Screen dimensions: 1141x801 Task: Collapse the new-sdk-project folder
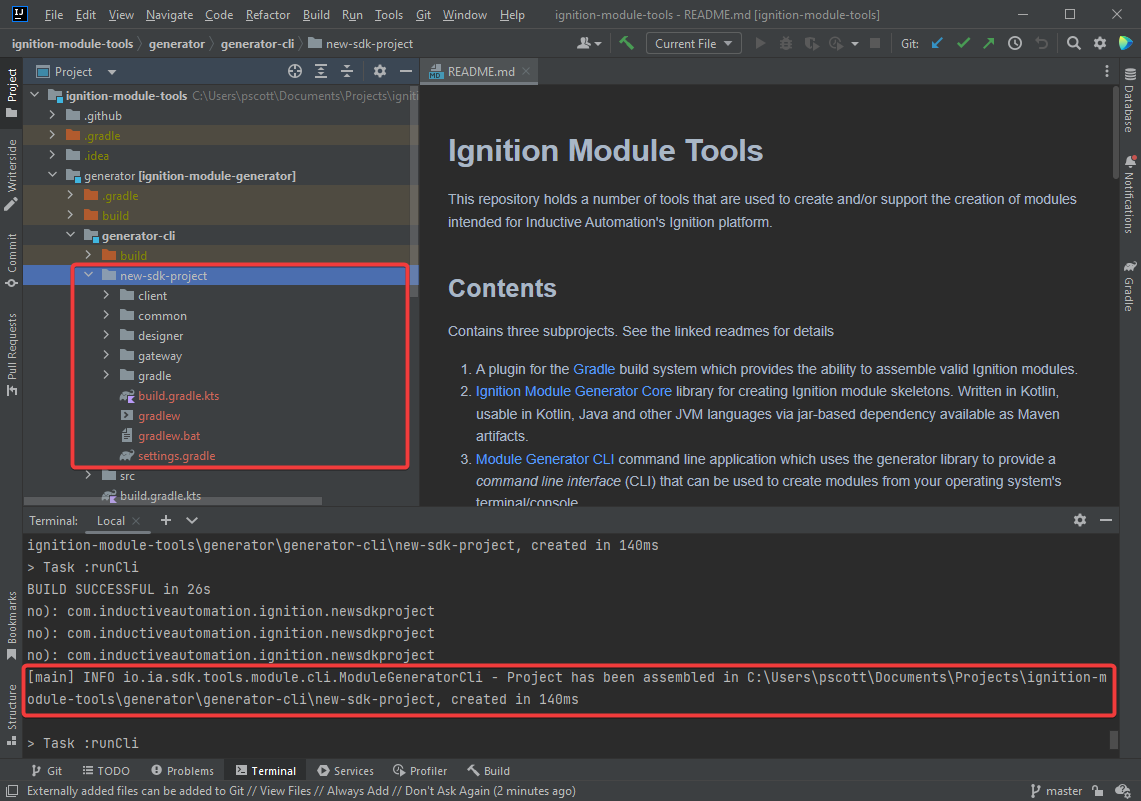[x=89, y=275]
